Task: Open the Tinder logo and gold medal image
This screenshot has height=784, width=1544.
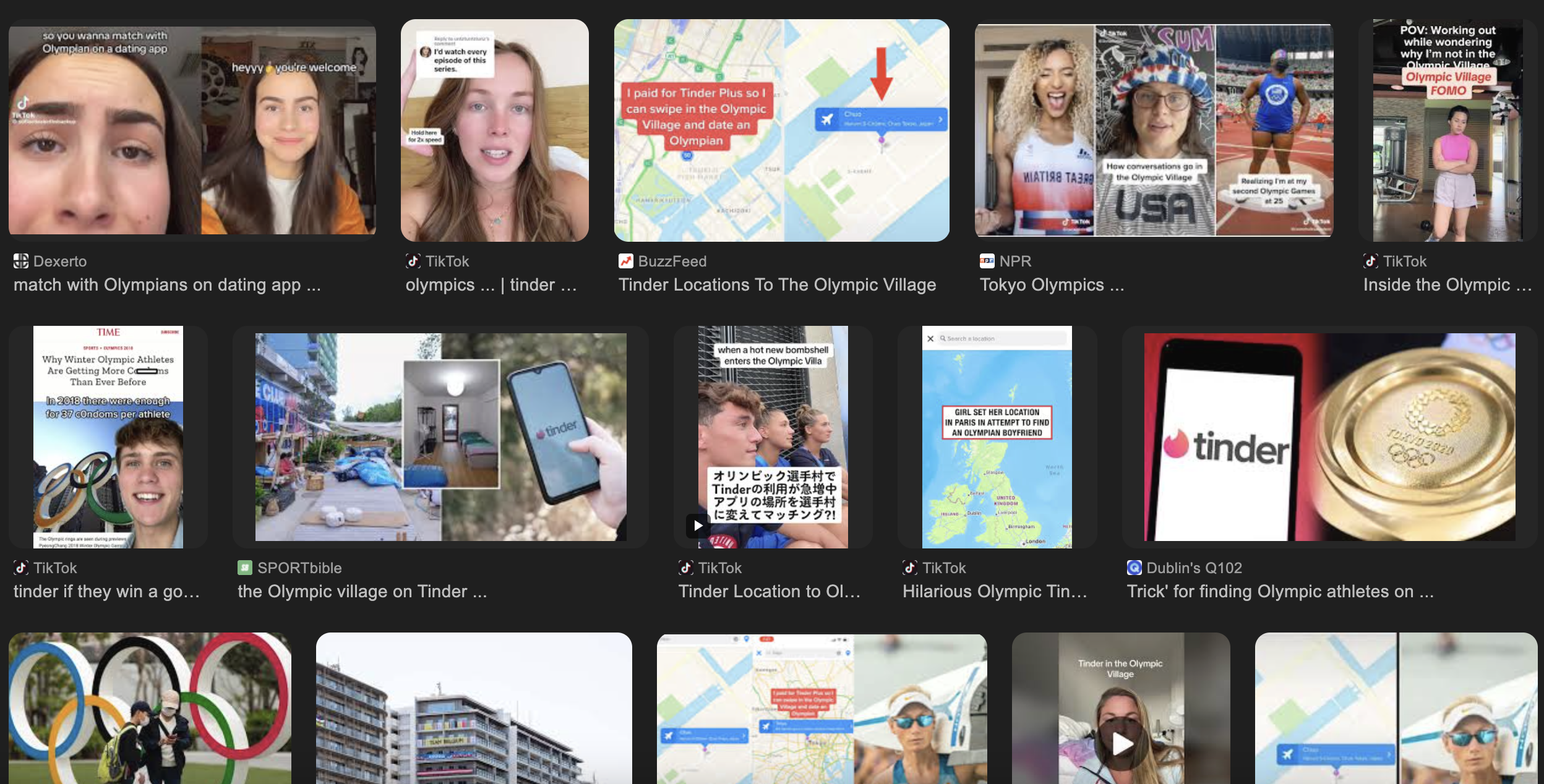Action: tap(1329, 437)
